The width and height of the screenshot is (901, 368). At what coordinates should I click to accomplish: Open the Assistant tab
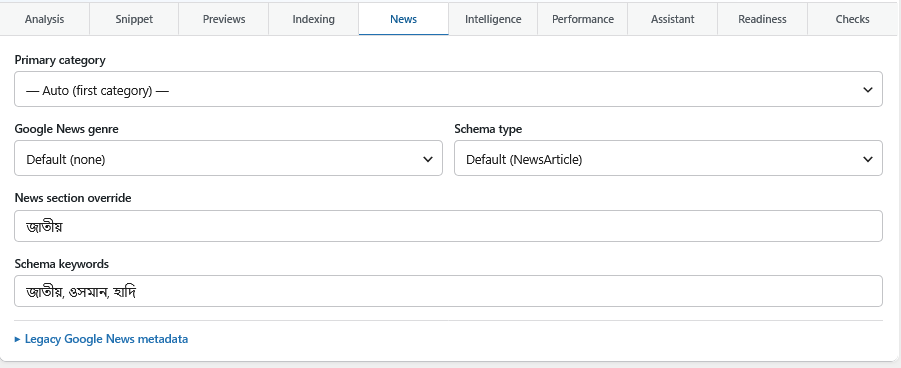672,19
